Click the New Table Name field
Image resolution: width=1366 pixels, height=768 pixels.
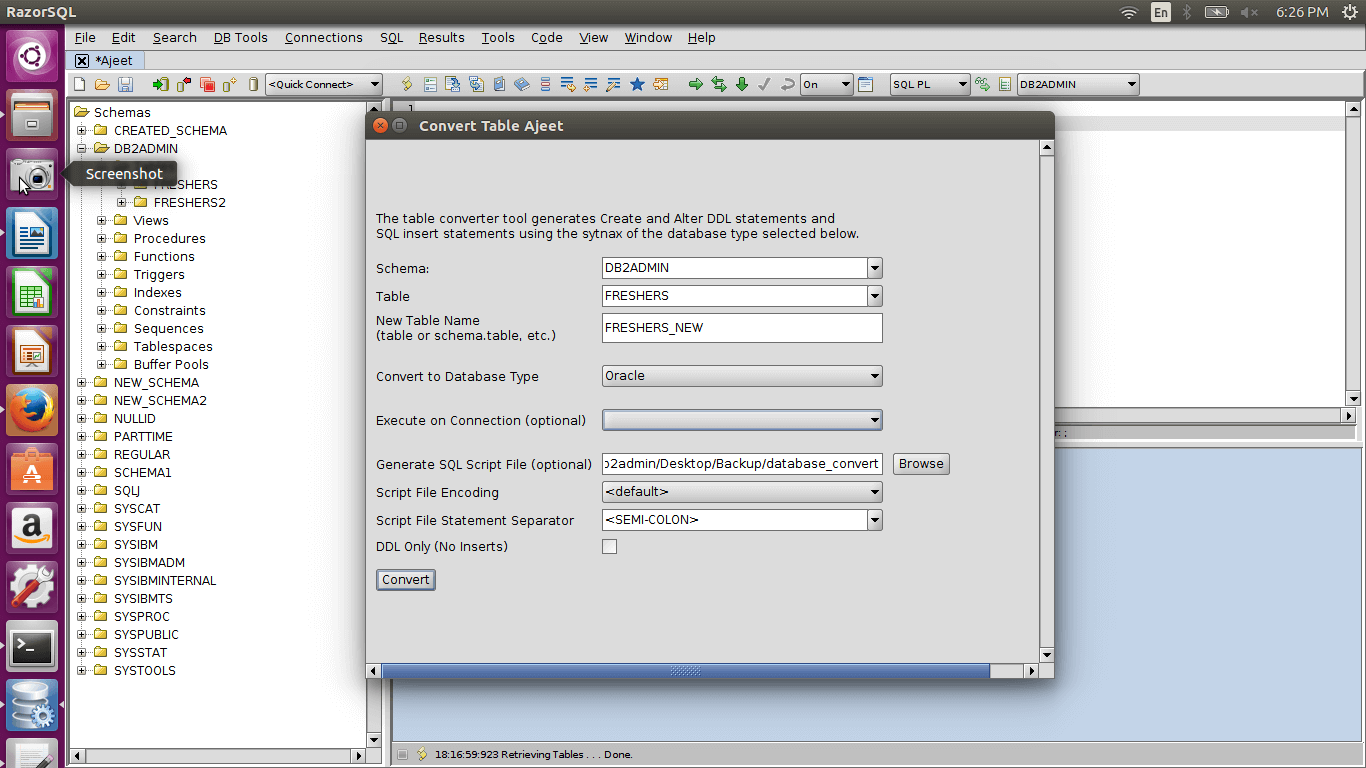(742, 328)
